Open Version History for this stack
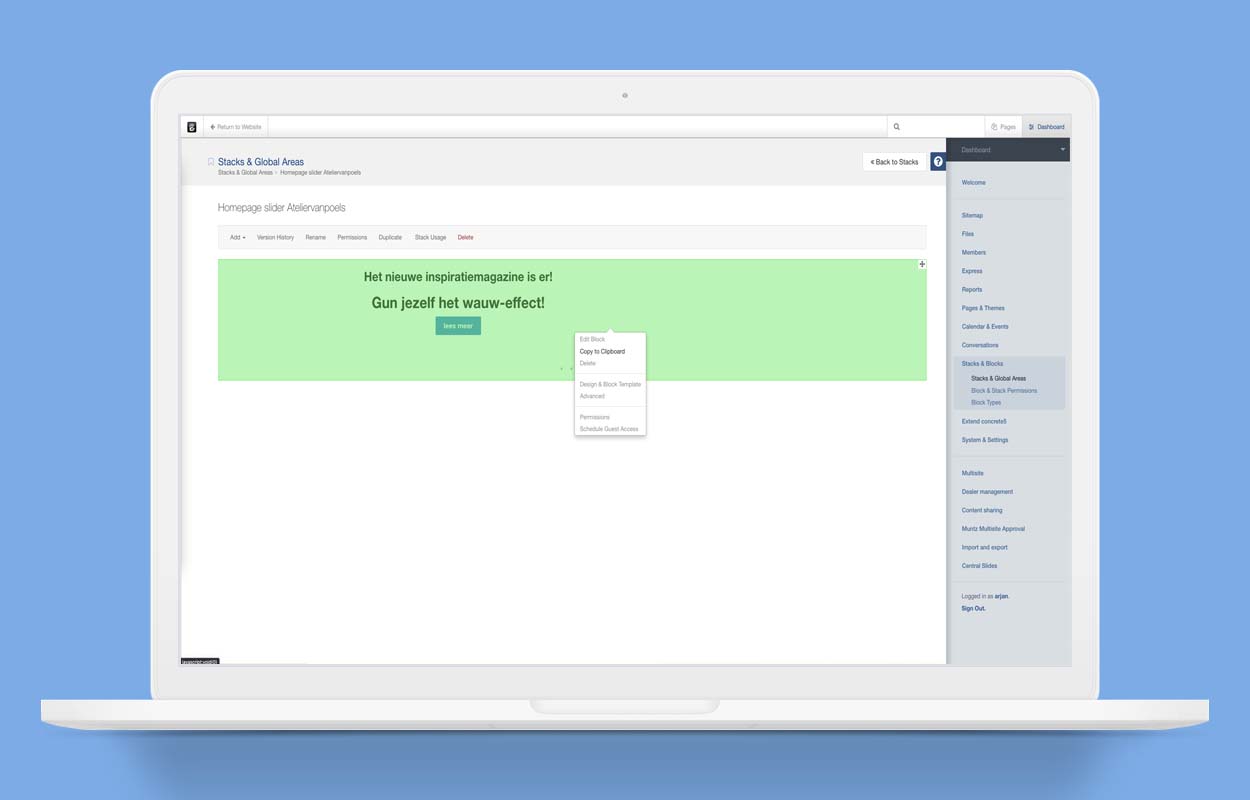 point(275,238)
